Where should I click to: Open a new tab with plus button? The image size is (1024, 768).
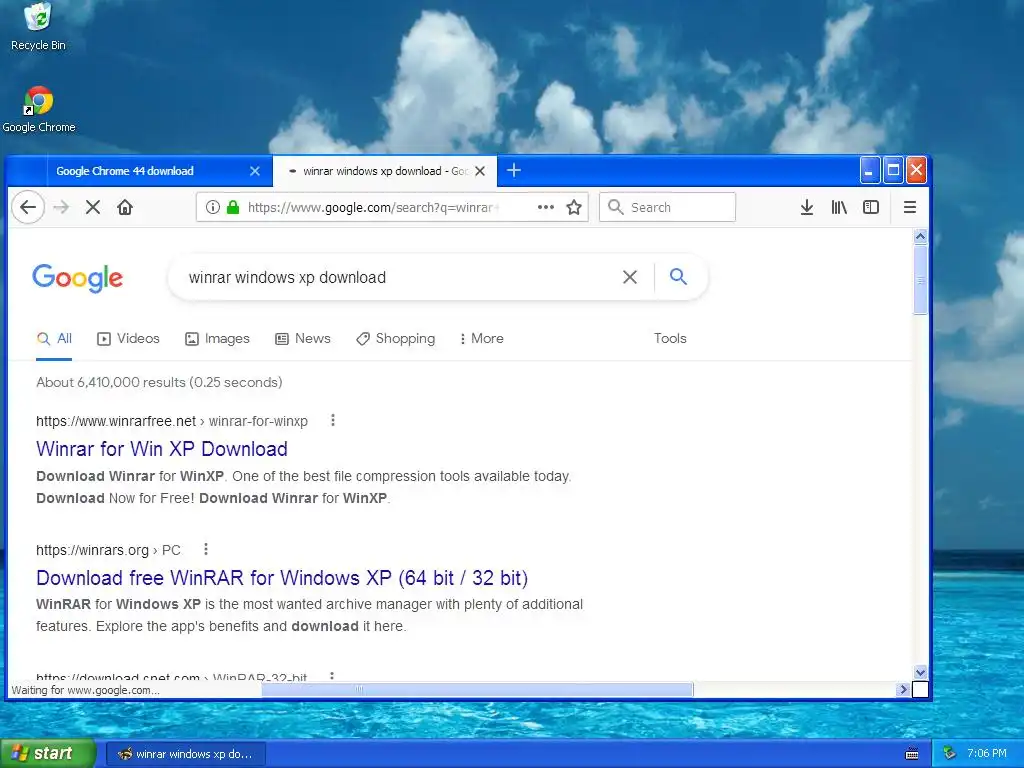[514, 170]
